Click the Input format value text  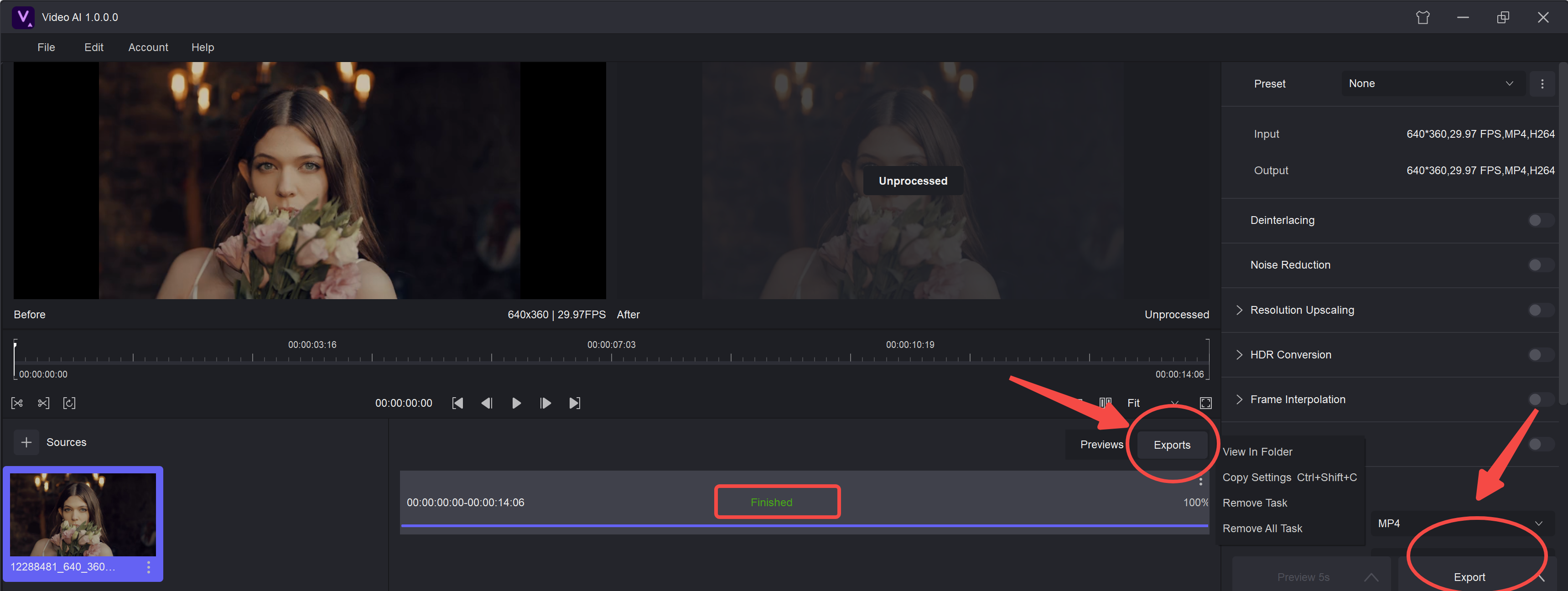point(1480,134)
